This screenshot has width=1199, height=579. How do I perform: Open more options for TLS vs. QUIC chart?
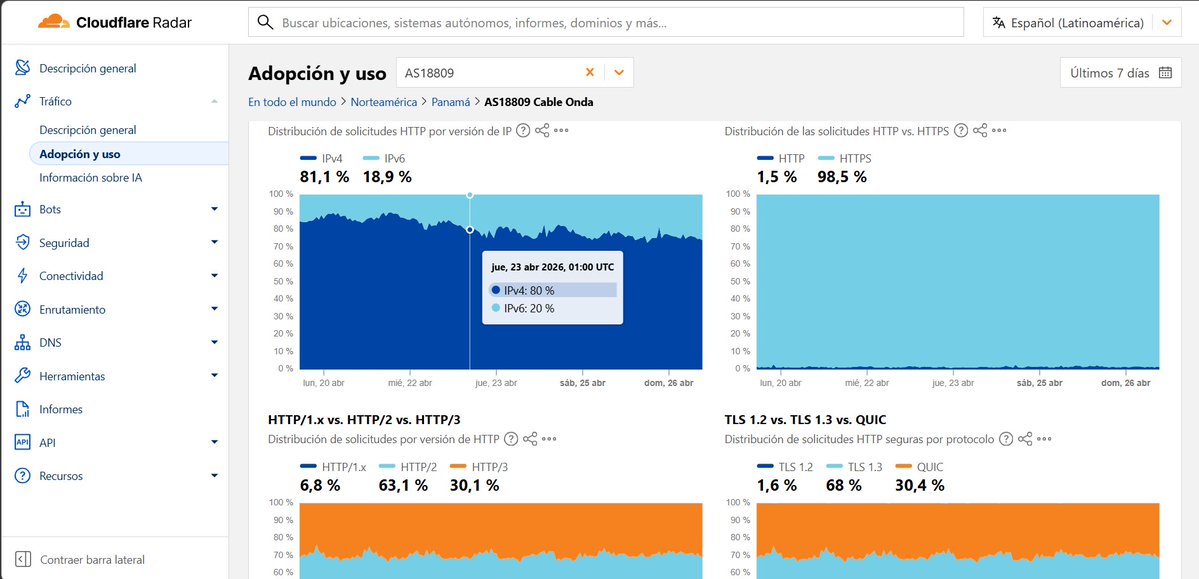click(1045, 439)
